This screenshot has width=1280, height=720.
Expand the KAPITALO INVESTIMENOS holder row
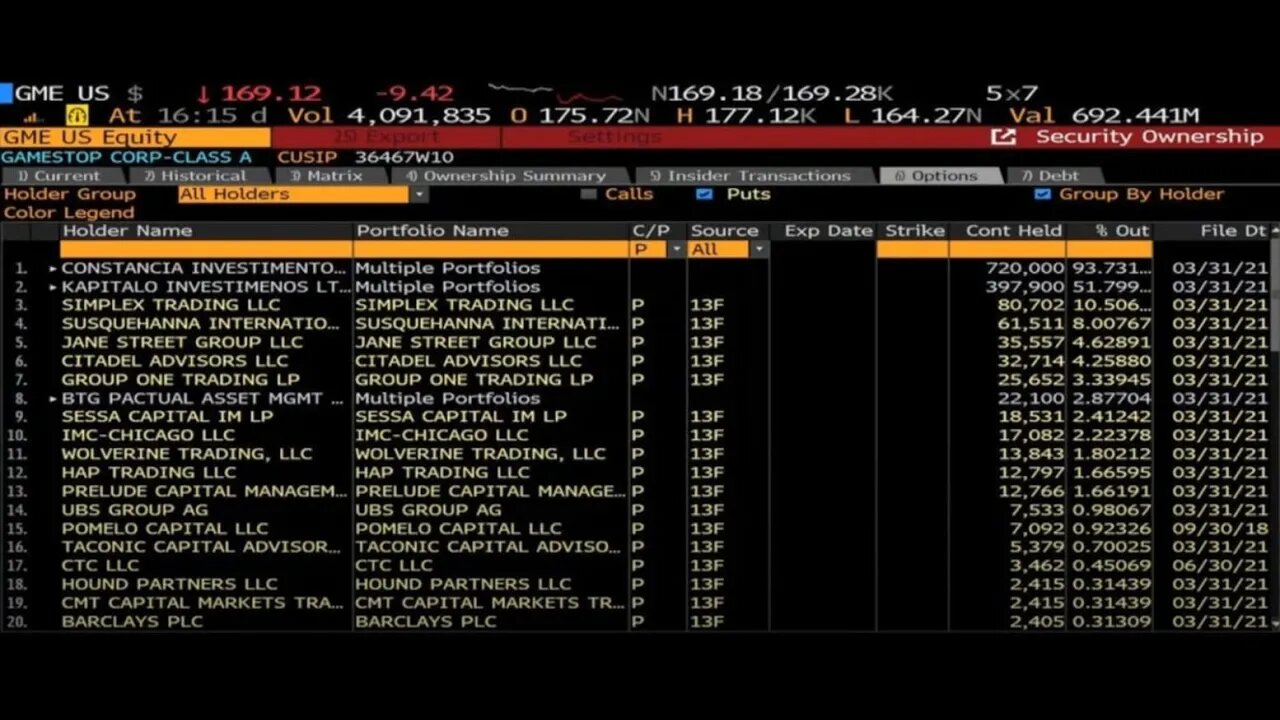click(x=53, y=287)
